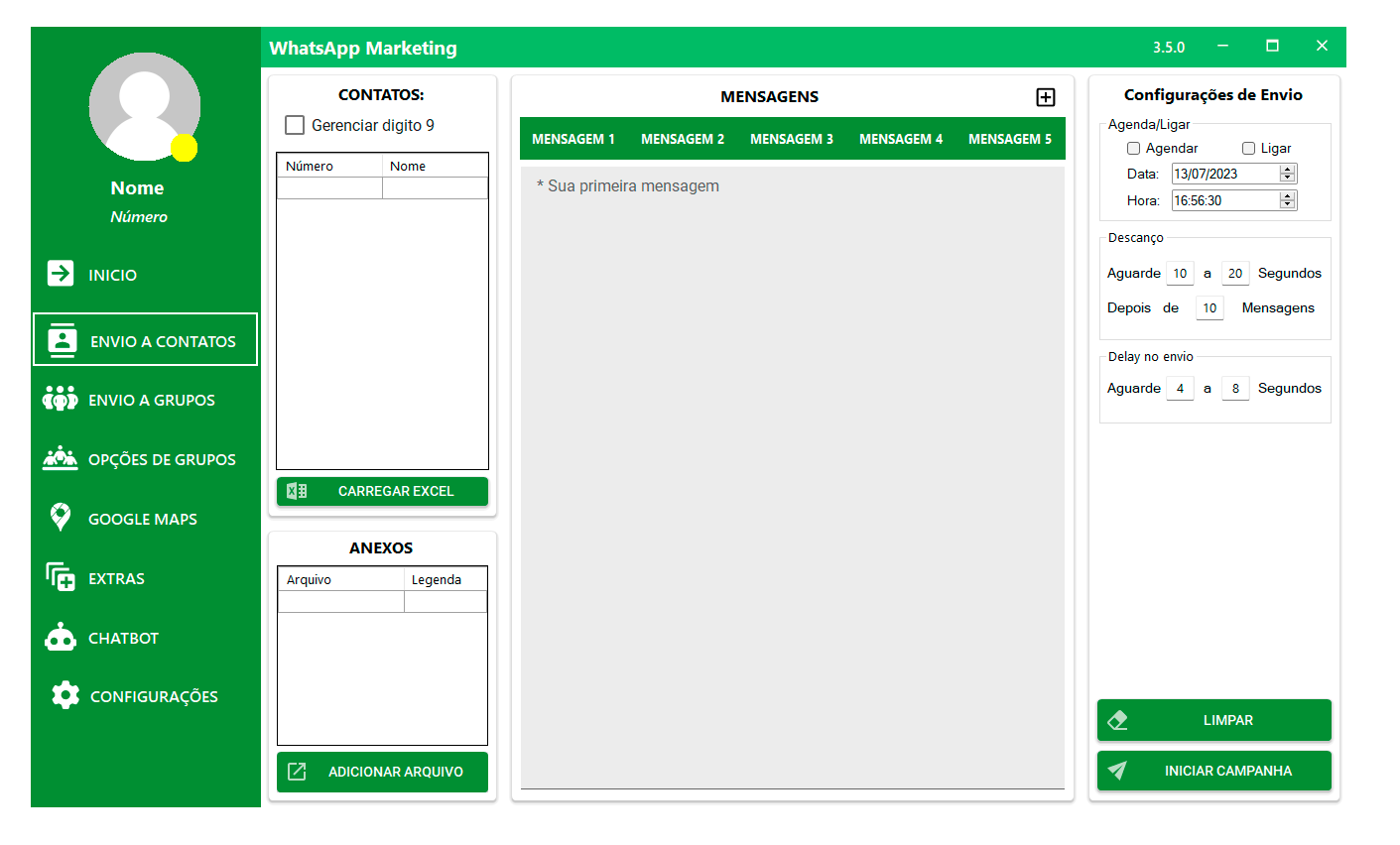Add new message with plus icon
This screenshot has width=1400, height=845.
(1045, 97)
